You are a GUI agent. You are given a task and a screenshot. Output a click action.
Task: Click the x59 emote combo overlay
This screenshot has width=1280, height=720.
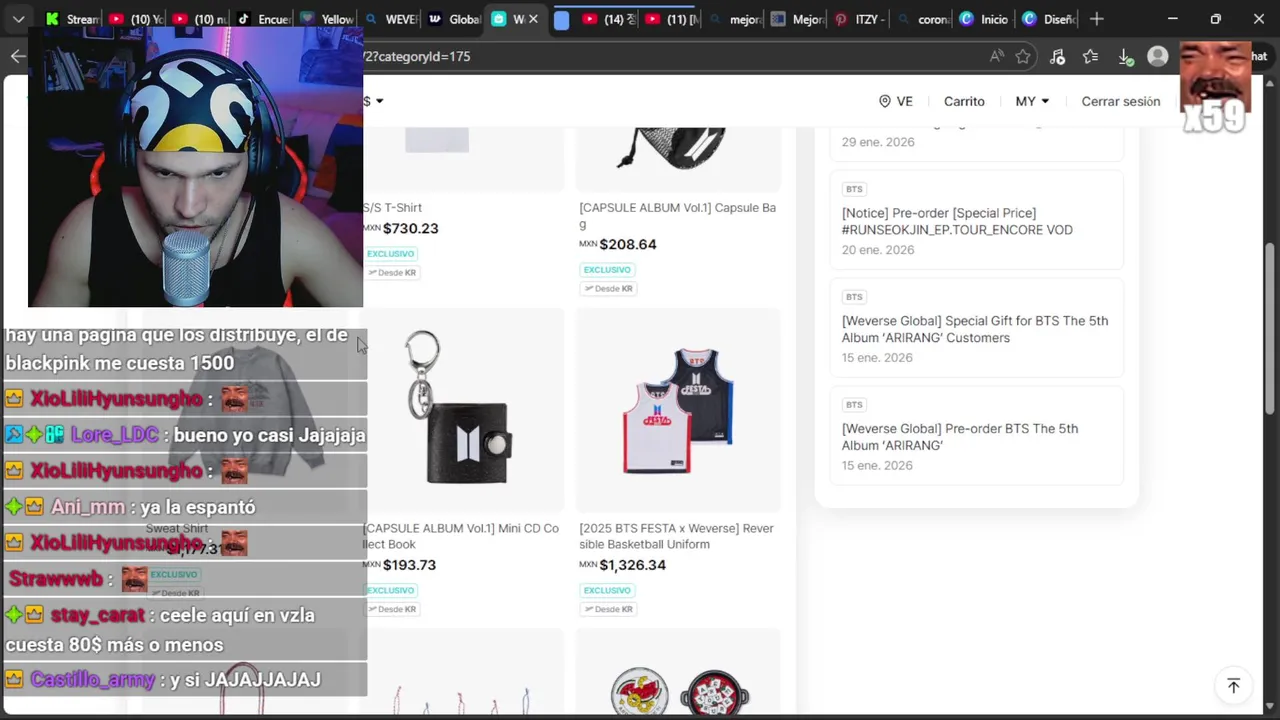(1215, 88)
